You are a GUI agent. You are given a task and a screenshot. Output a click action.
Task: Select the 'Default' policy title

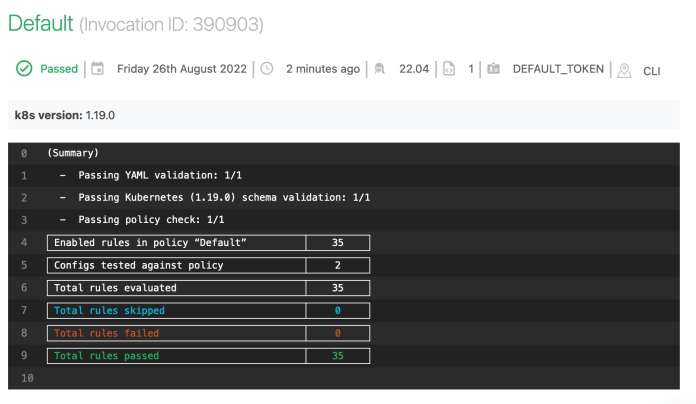pos(40,24)
